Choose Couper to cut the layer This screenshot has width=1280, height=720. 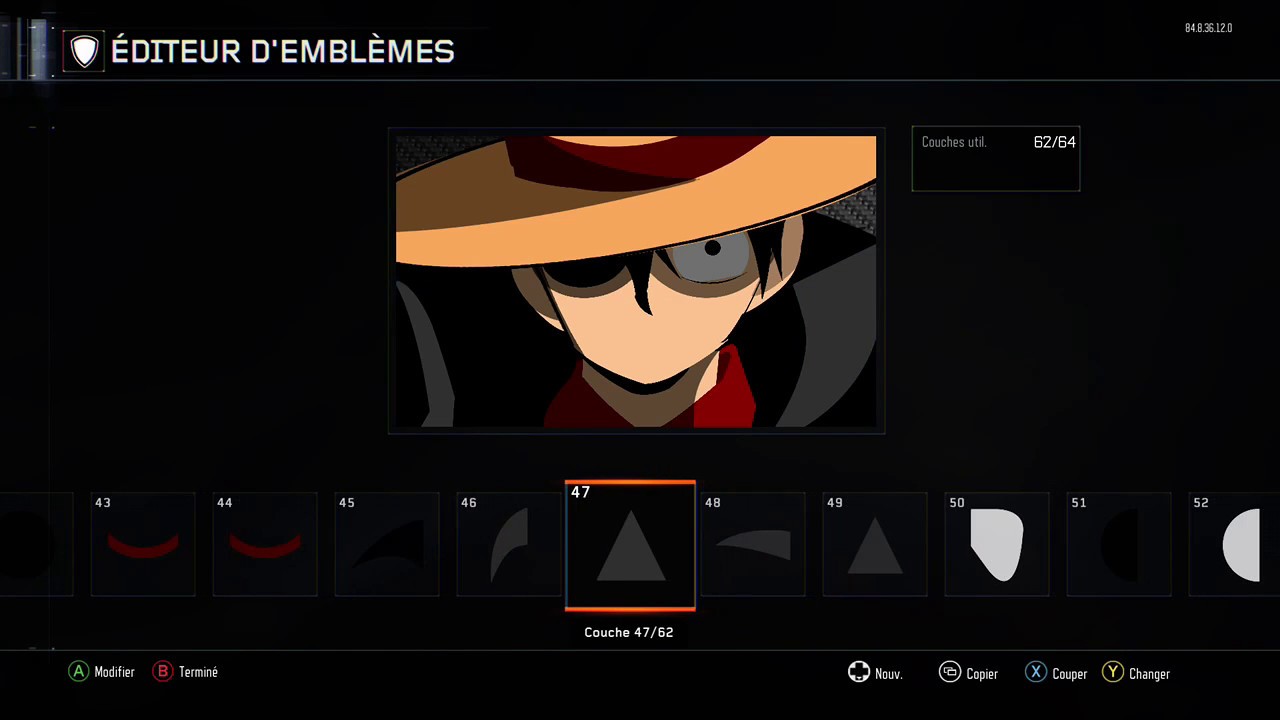click(1069, 674)
